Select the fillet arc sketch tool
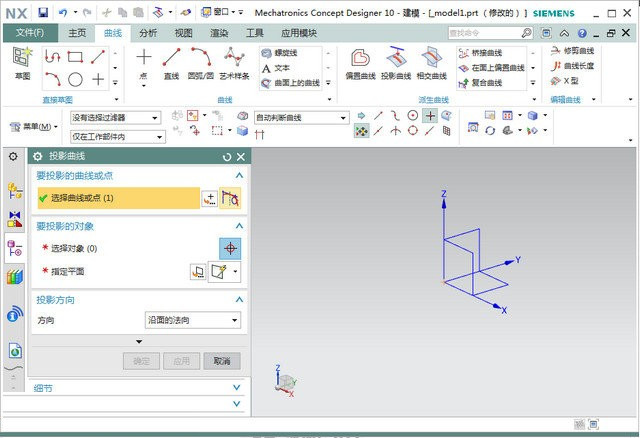 (x=52, y=79)
